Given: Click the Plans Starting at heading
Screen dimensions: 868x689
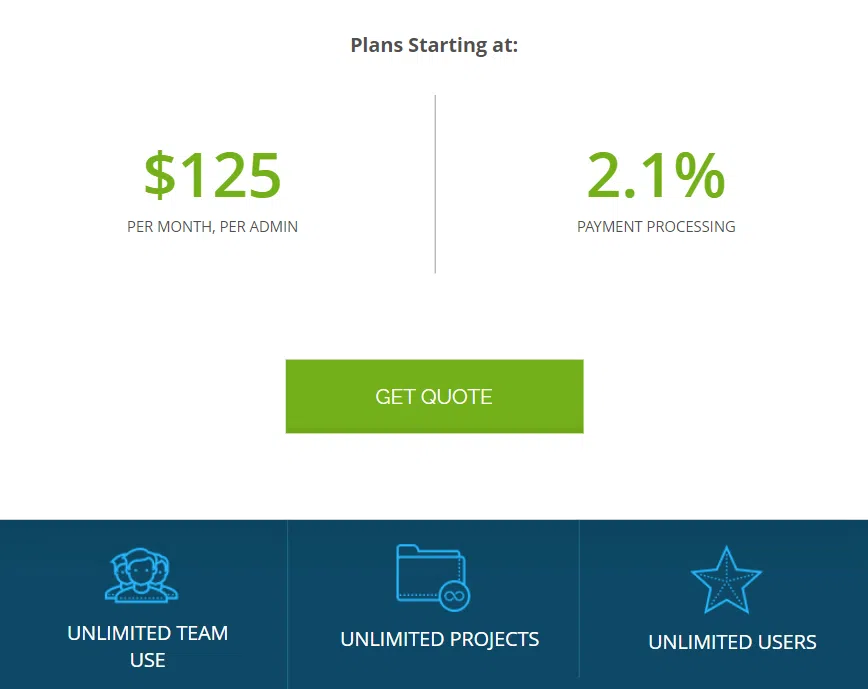Looking at the screenshot, I should pos(433,45).
